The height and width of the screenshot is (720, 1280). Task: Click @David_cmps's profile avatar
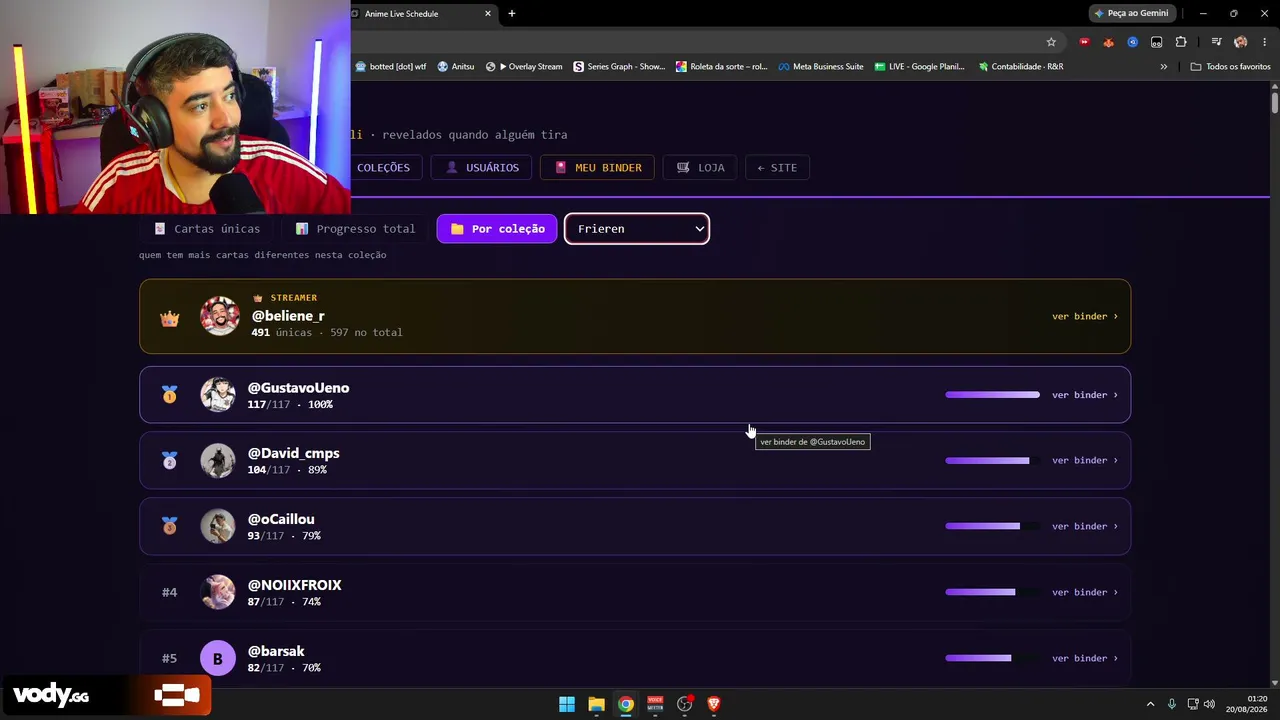tap(218, 461)
